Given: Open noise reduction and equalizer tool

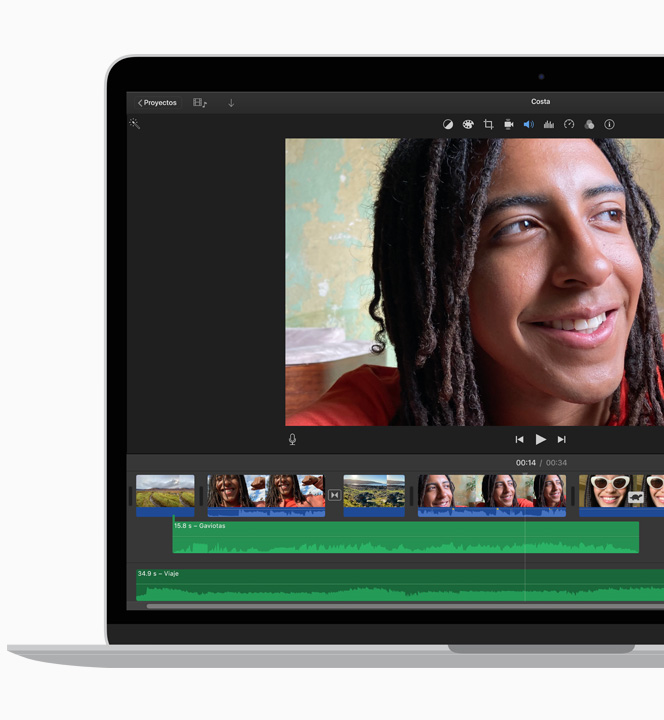Looking at the screenshot, I should 548,125.
